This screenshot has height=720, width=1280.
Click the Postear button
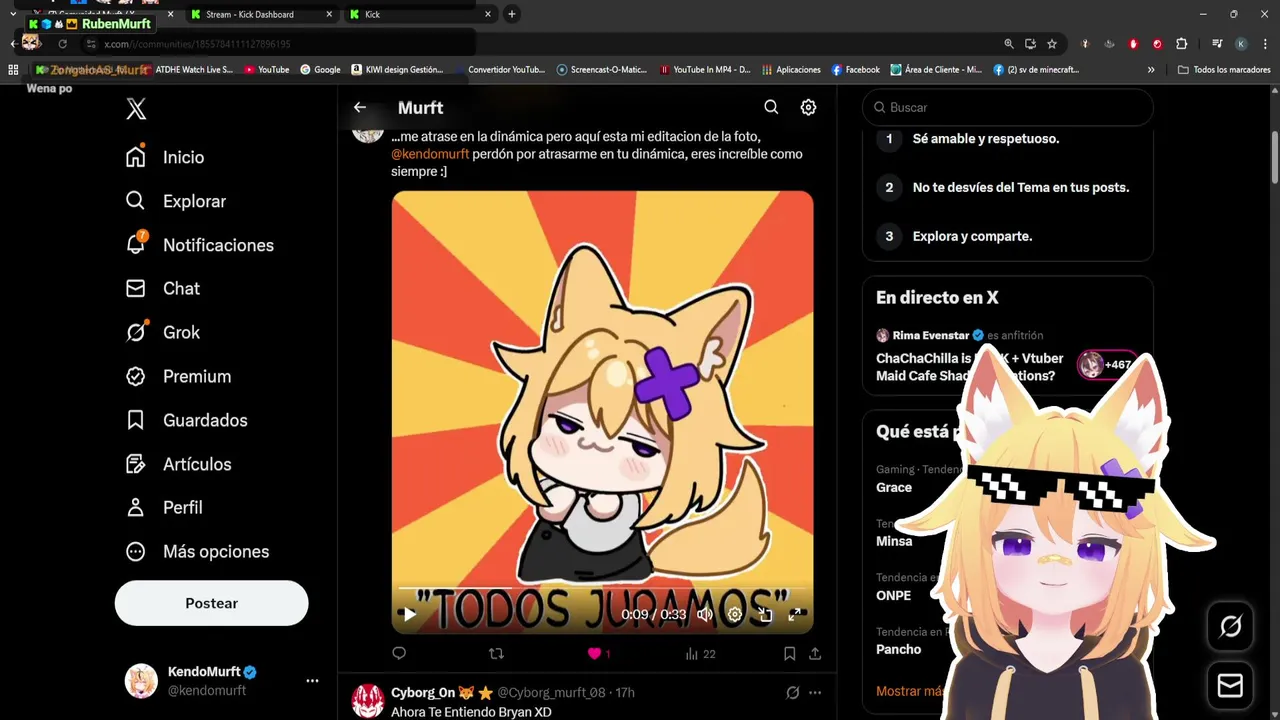211,603
